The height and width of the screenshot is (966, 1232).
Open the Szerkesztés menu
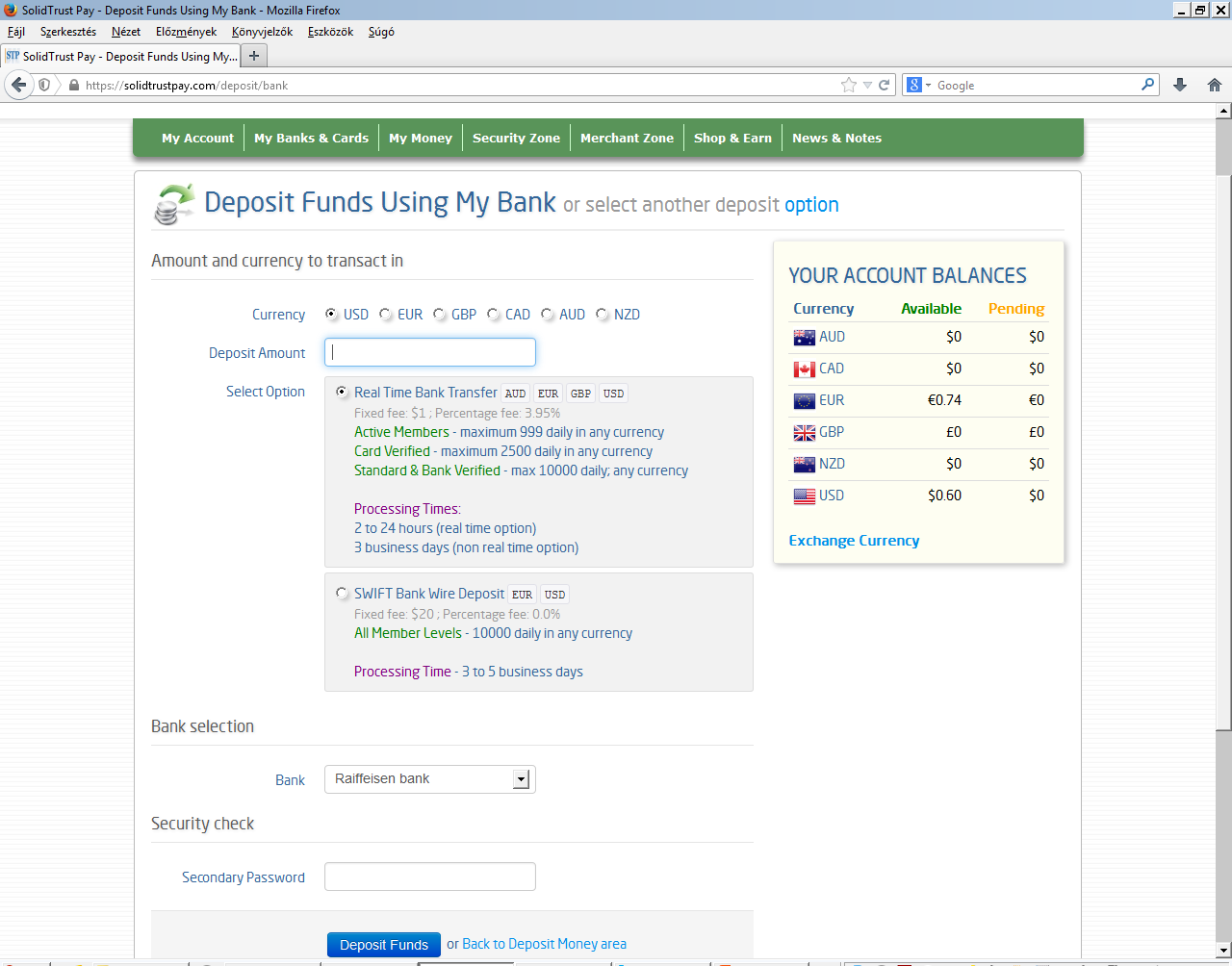(x=68, y=32)
